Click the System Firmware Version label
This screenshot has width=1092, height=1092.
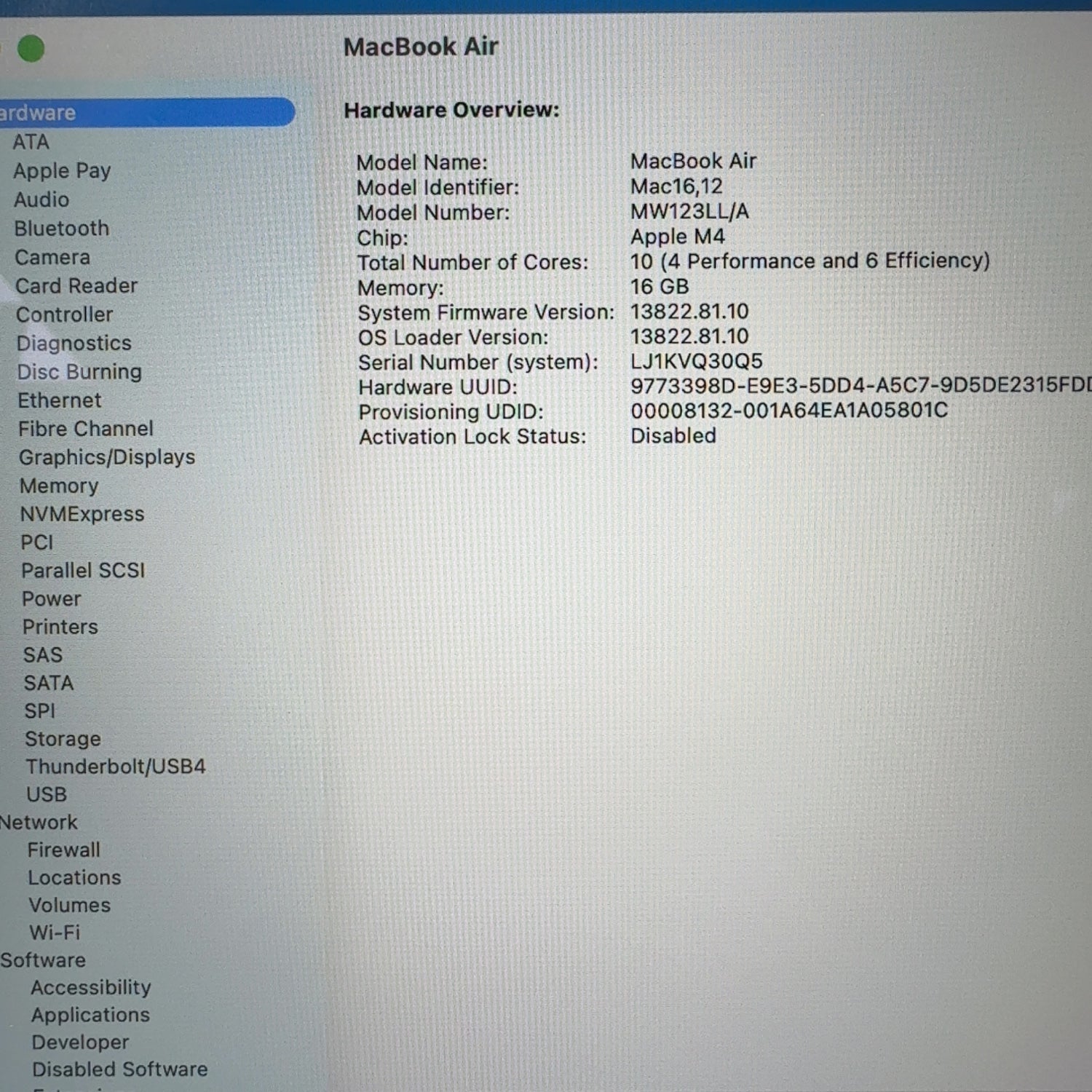[486, 312]
